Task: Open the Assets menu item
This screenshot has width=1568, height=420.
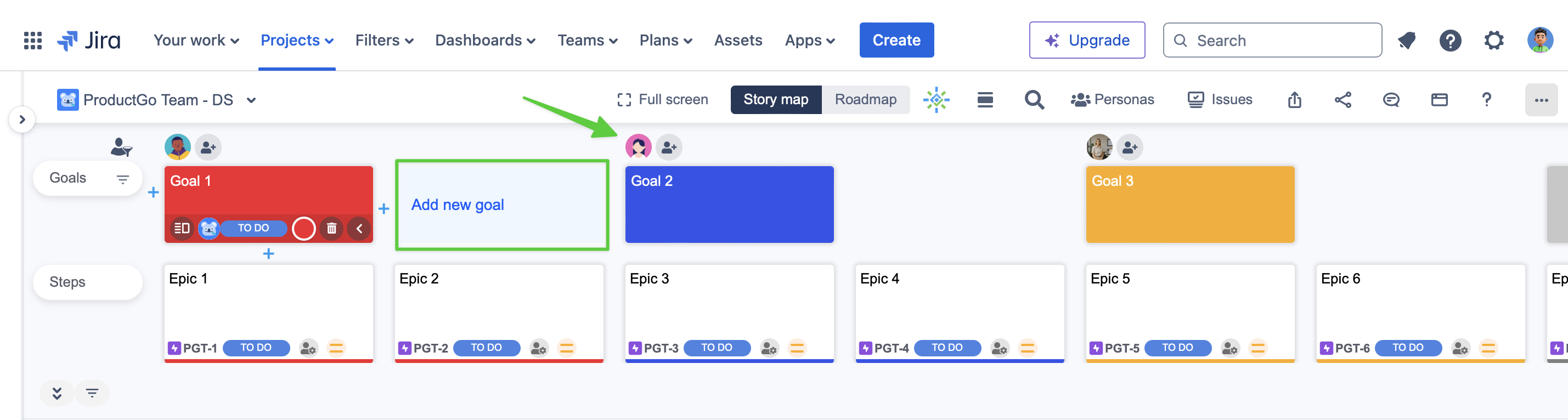Action: click(738, 41)
